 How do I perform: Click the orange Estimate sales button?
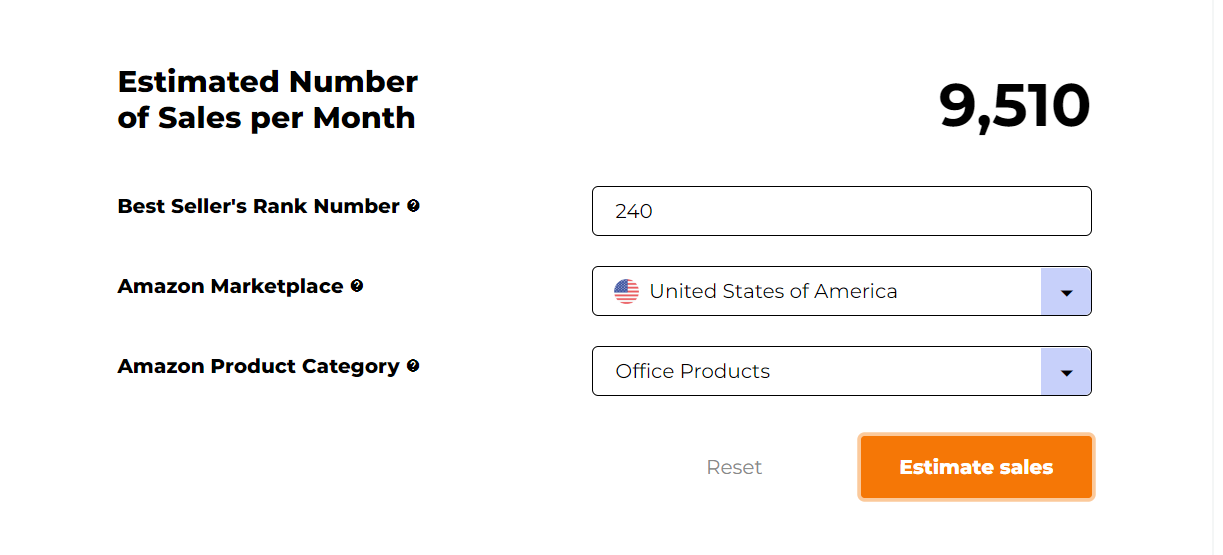(x=976, y=467)
